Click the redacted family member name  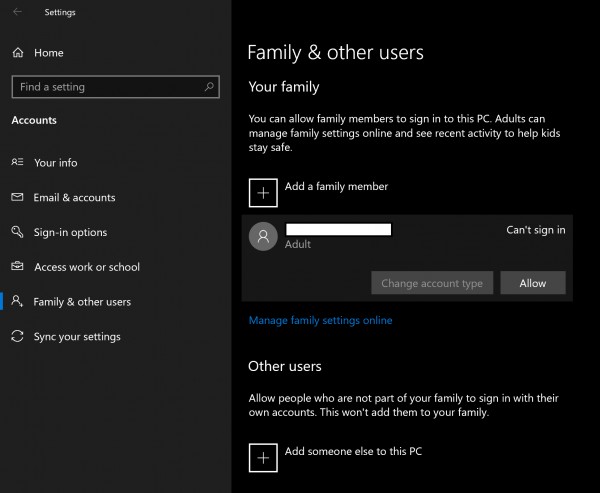tap(339, 229)
